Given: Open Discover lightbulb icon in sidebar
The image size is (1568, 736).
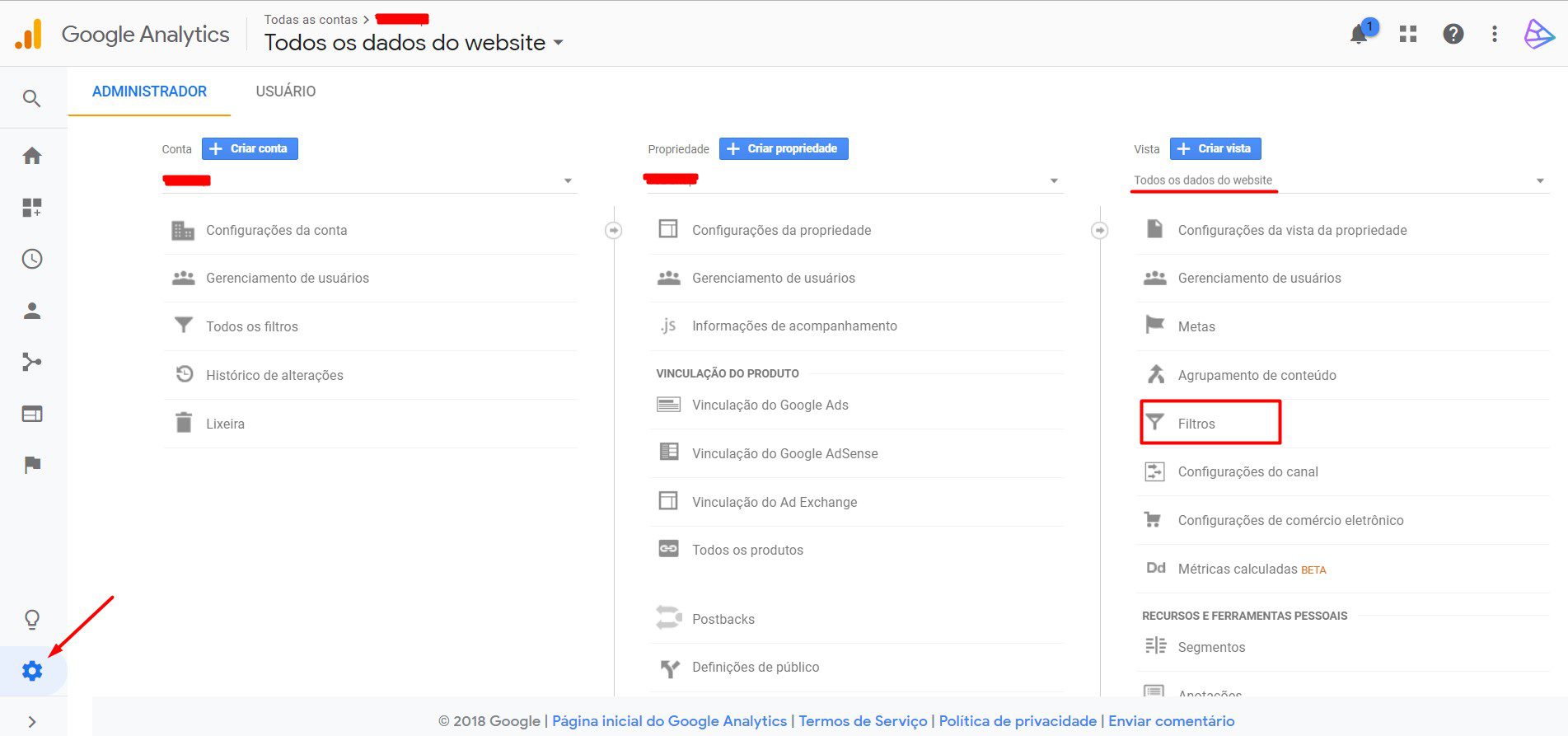Looking at the screenshot, I should (x=32, y=620).
